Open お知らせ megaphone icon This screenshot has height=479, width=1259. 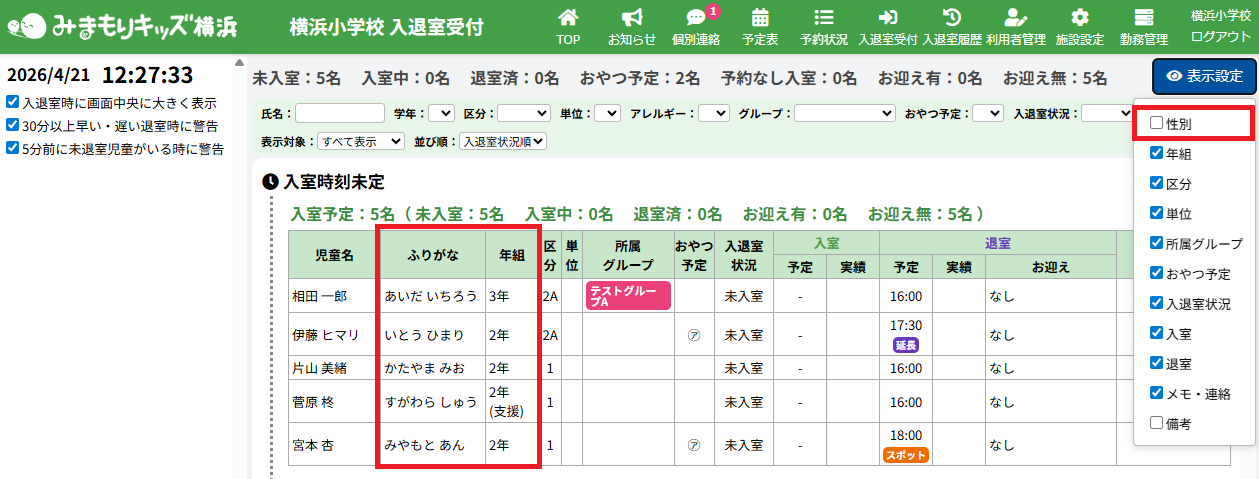click(631, 18)
